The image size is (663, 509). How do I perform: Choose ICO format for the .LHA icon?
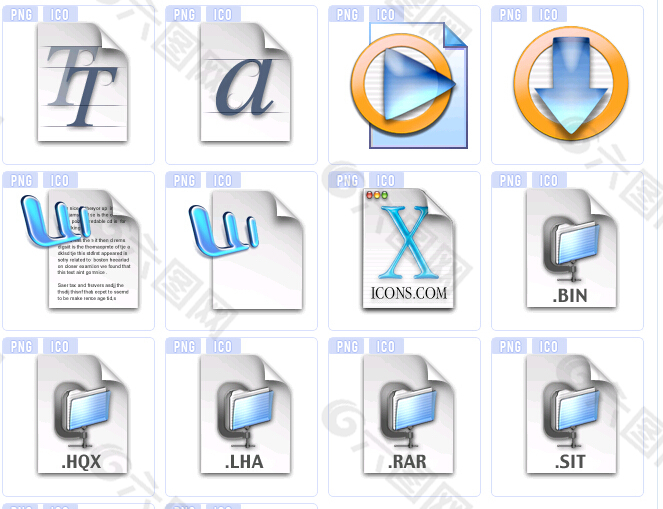(x=223, y=347)
